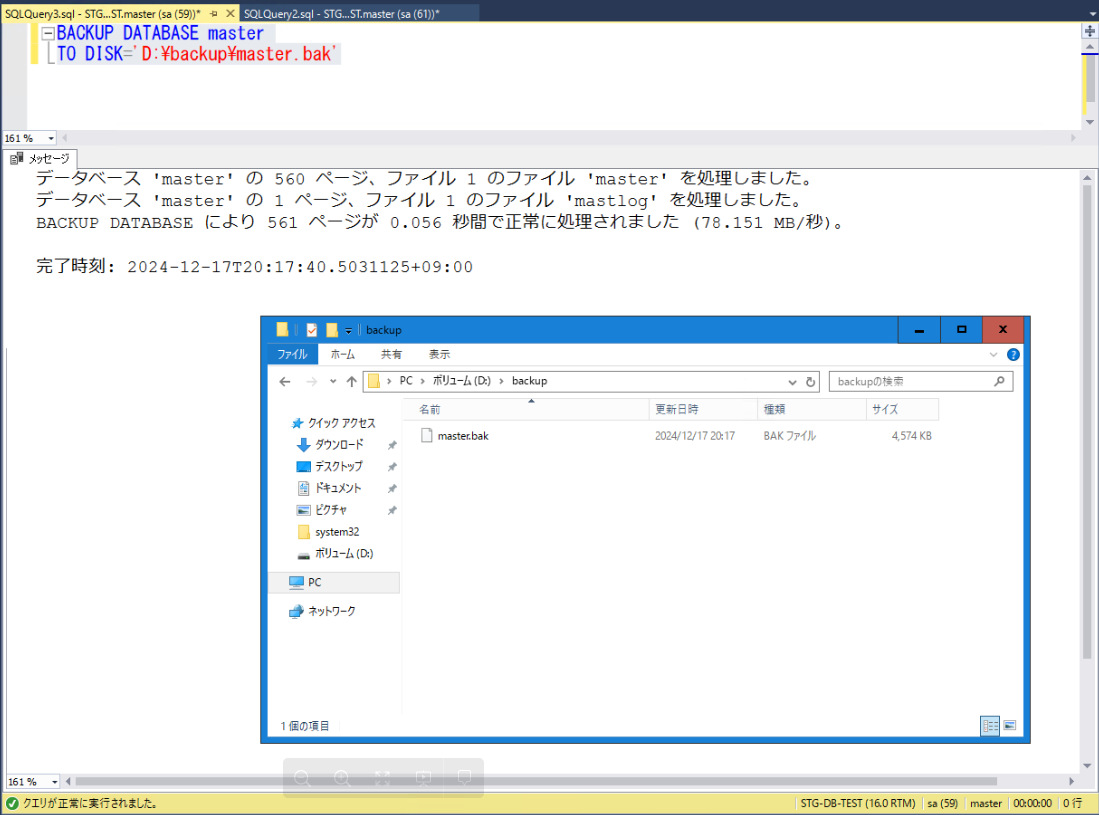
Task: Open recent locations dropdown arrow
Action: (333, 381)
